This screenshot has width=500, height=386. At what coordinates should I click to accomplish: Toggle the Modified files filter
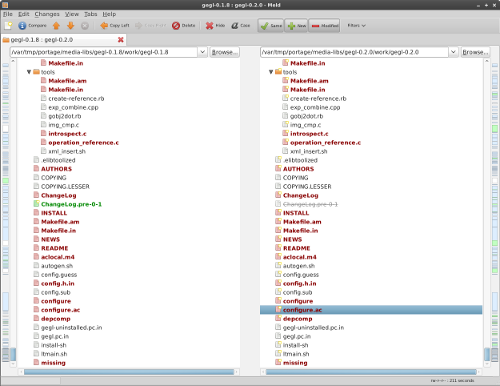coord(324,26)
